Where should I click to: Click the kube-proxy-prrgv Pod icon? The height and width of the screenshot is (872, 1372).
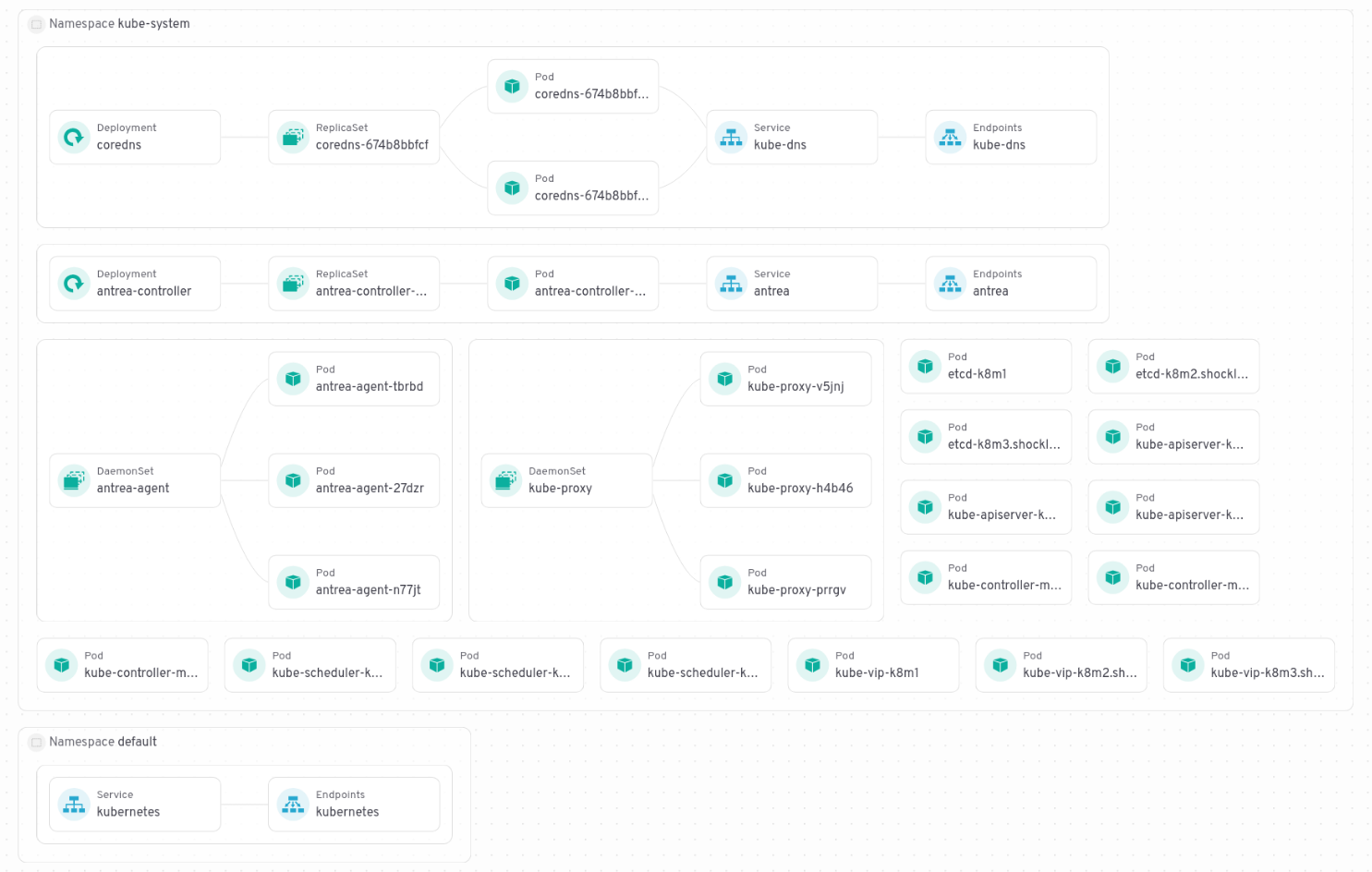pyautogui.click(x=724, y=582)
